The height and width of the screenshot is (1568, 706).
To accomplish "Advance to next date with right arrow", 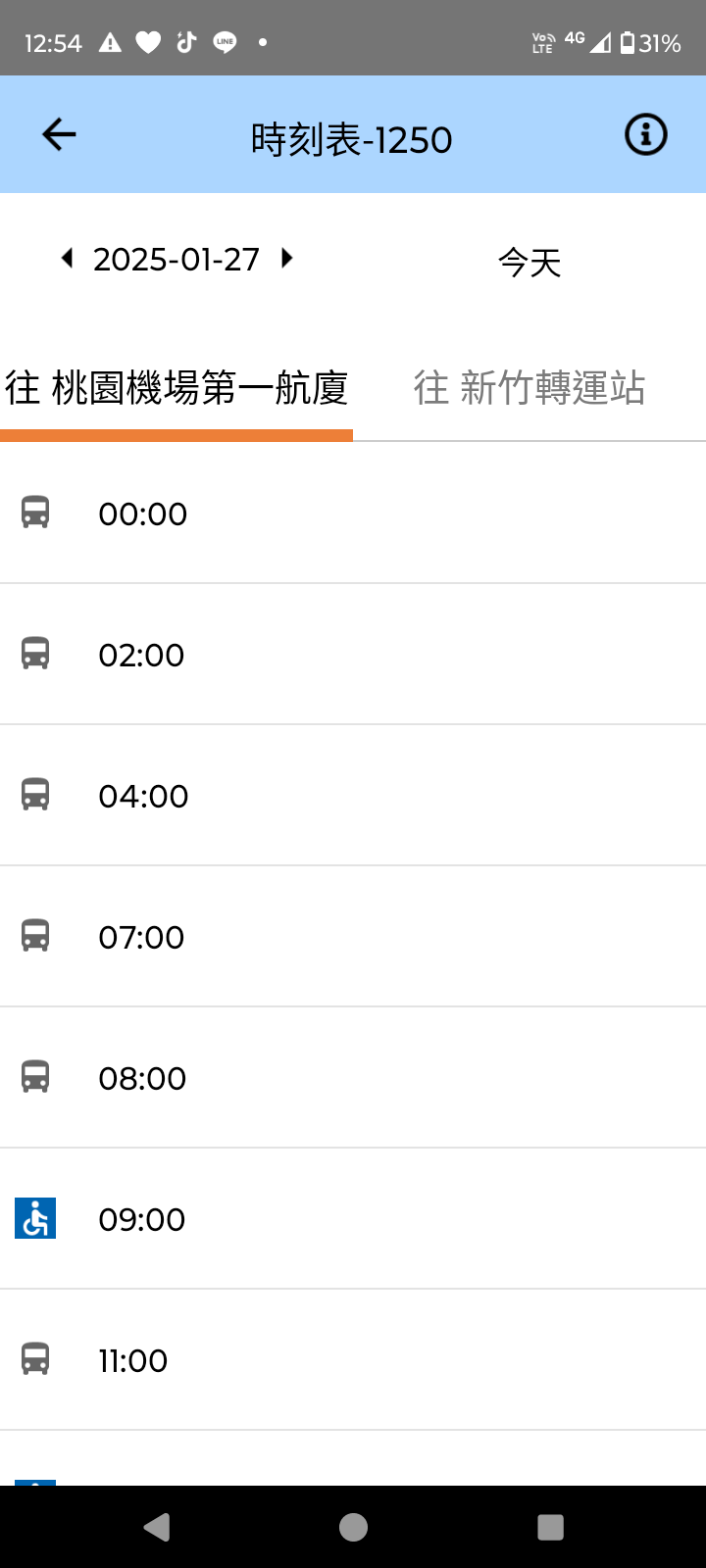I will 286,258.
